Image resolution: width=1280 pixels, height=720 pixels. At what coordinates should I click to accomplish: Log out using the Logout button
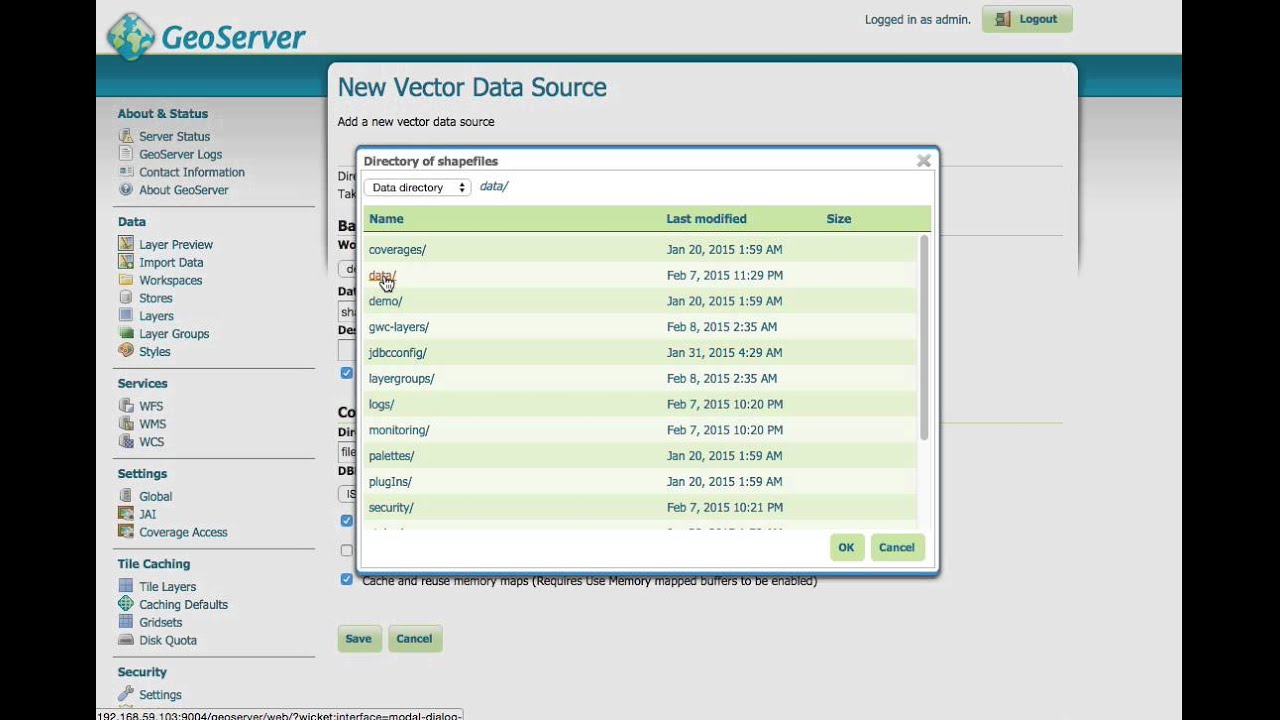1027,19
